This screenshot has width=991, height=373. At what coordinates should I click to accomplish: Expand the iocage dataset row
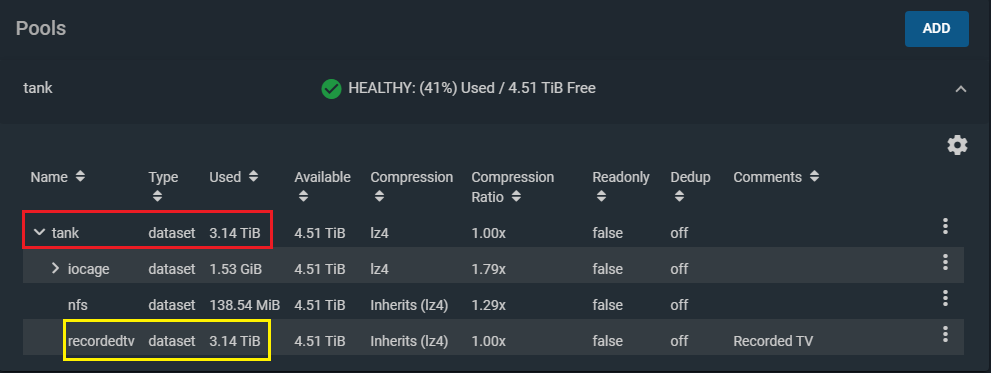pos(56,268)
